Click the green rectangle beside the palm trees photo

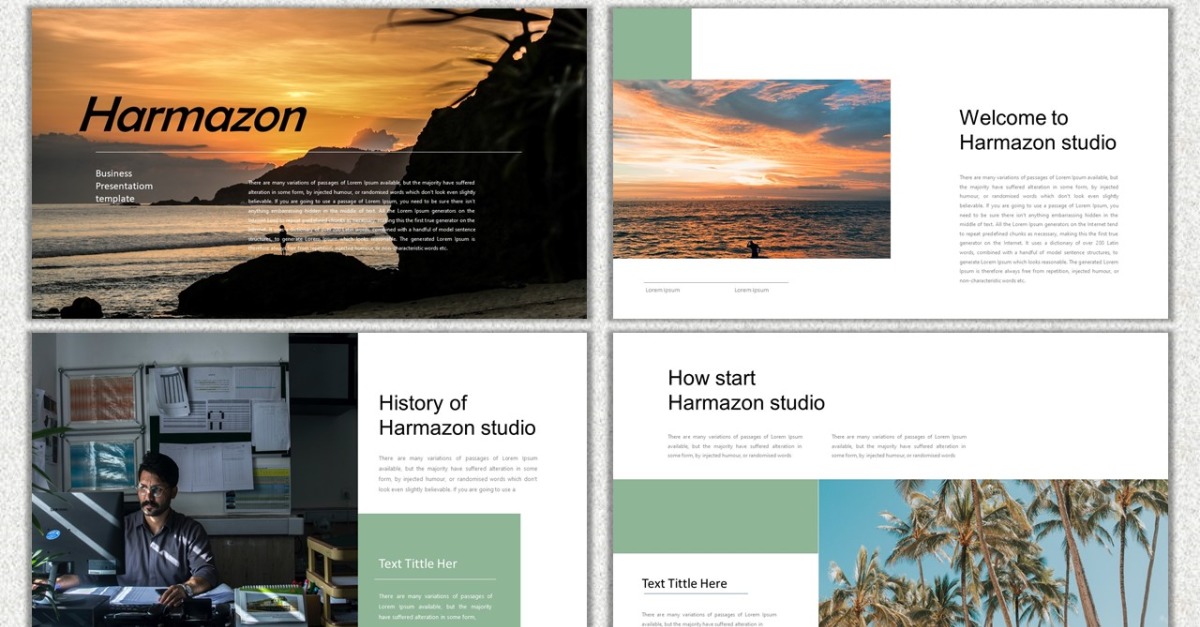(x=715, y=516)
